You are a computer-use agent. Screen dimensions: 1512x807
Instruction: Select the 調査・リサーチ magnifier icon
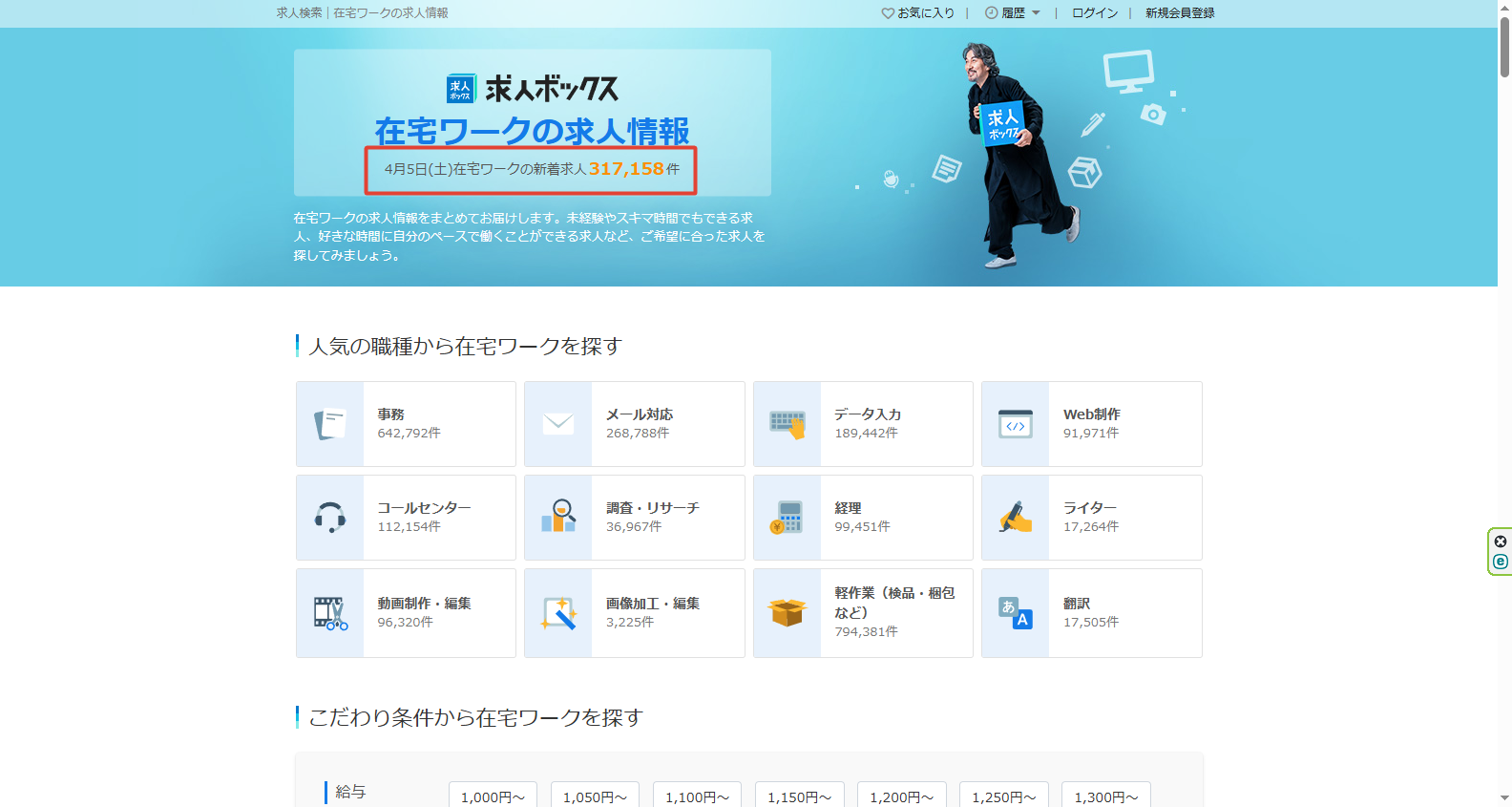(558, 517)
